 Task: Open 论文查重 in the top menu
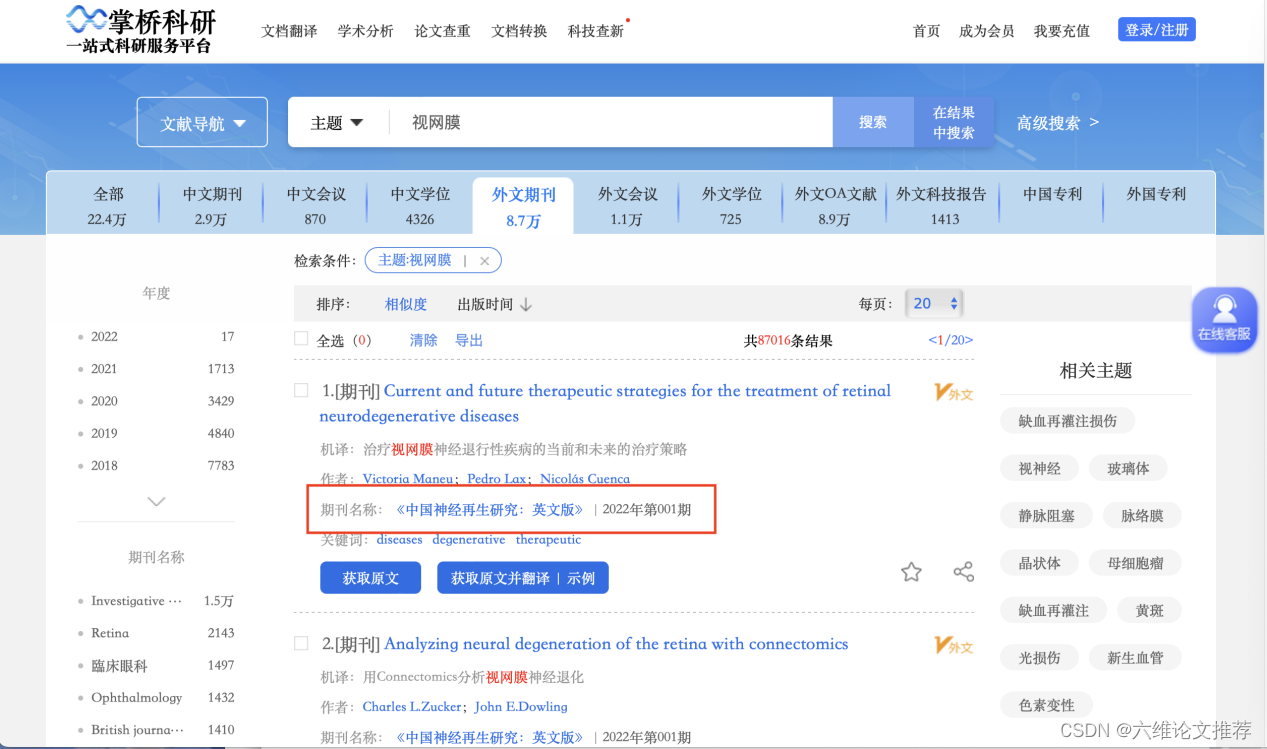pos(442,31)
